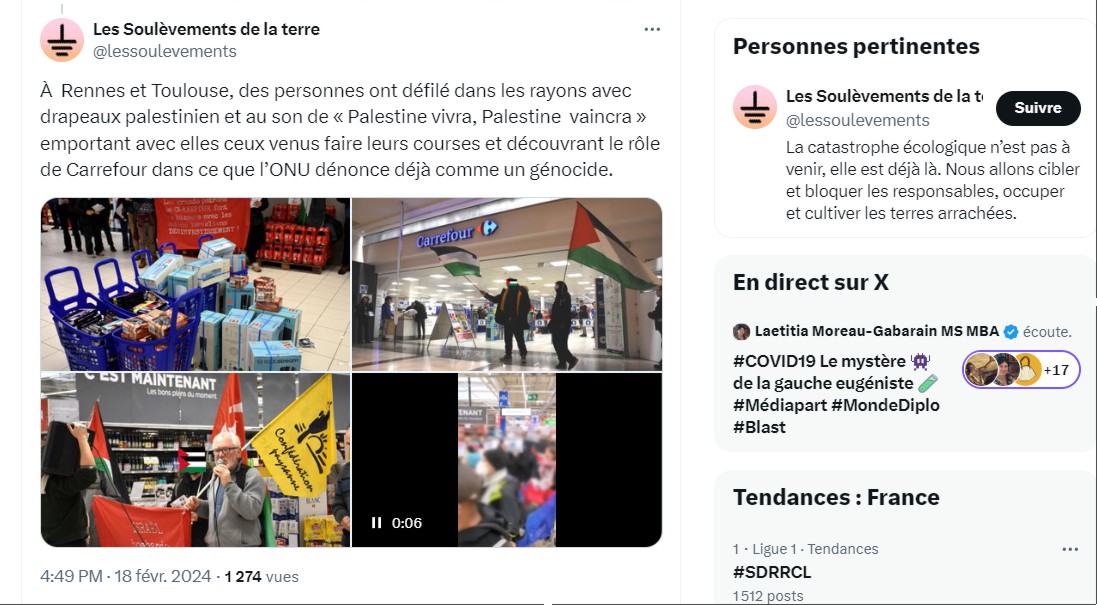Open the Carrefour storefront flags photo

tap(507, 284)
